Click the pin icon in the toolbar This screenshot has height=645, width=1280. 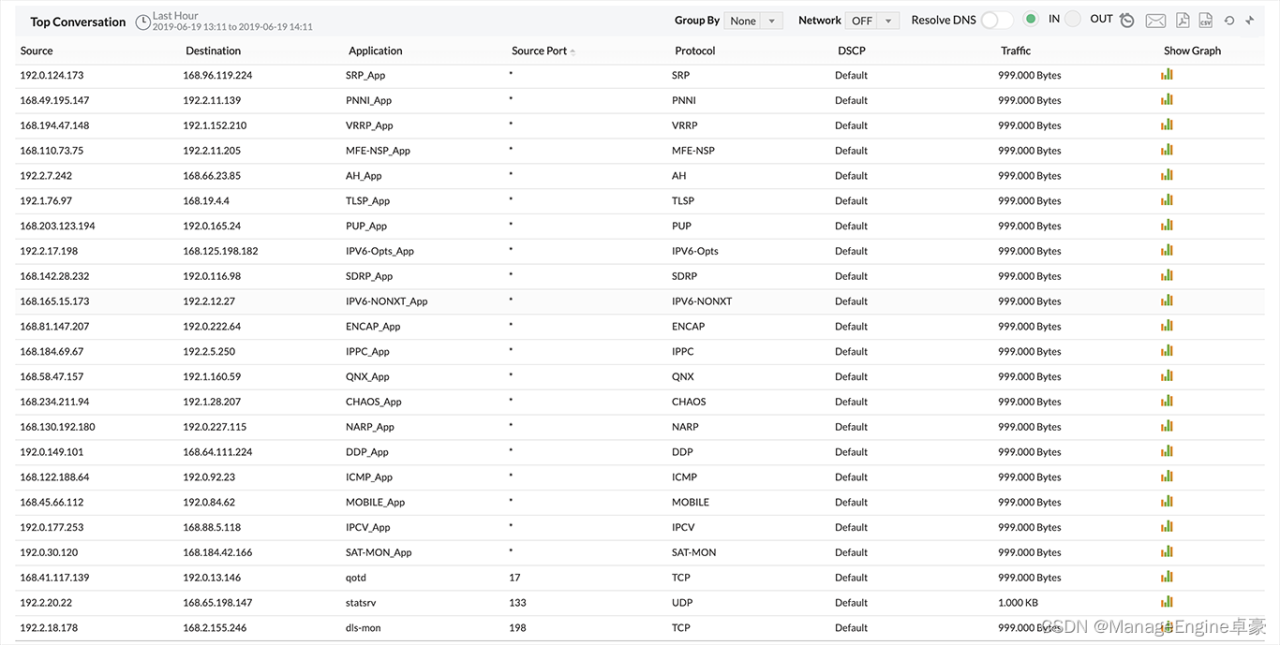pyautogui.click(x=1250, y=20)
